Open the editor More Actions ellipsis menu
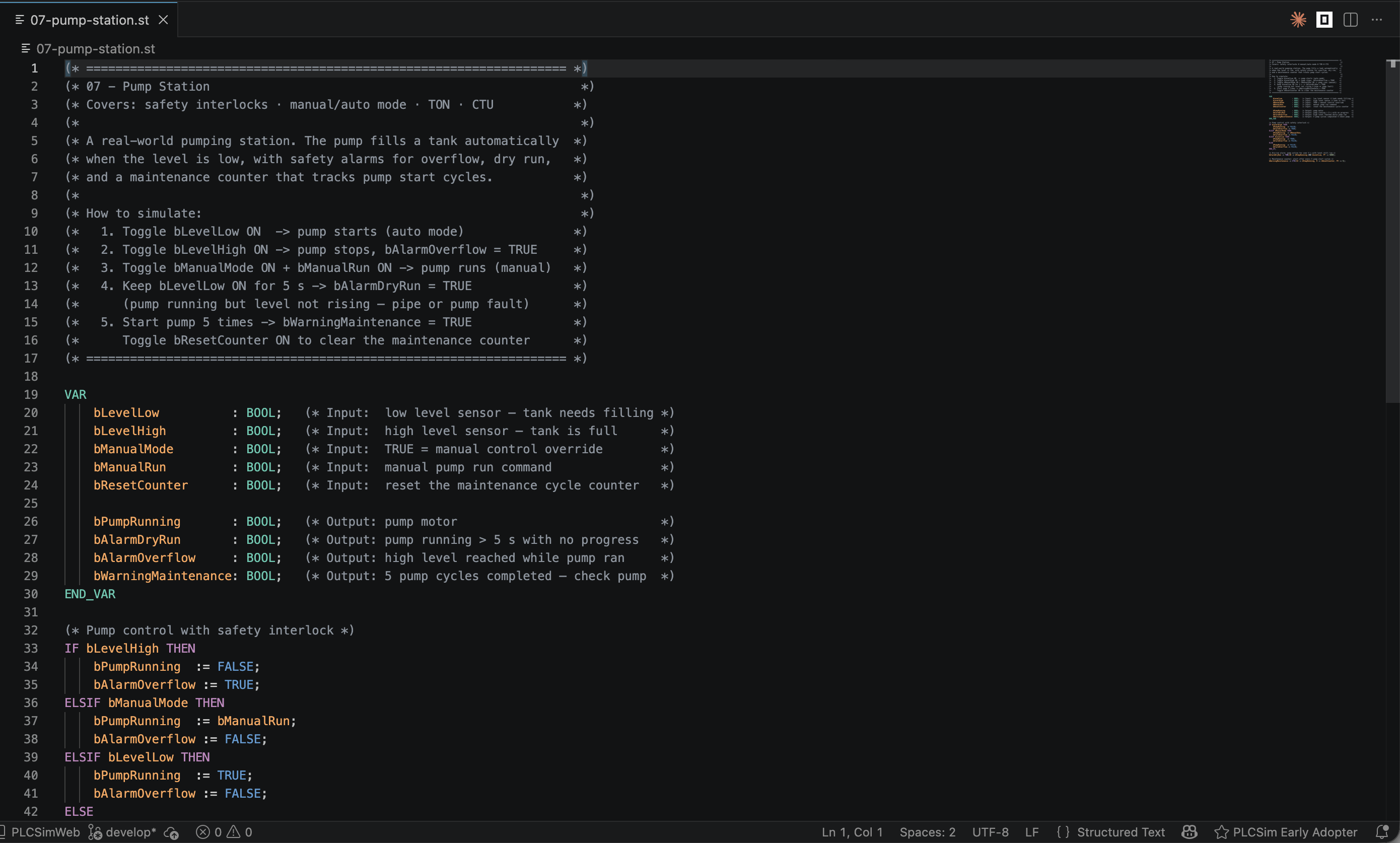Viewport: 1400px width, 843px height. click(x=1377, y=20)
